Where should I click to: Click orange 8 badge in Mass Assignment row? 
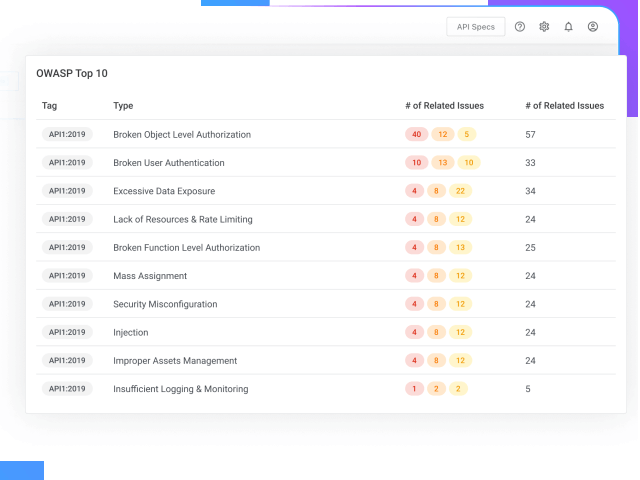436,276
